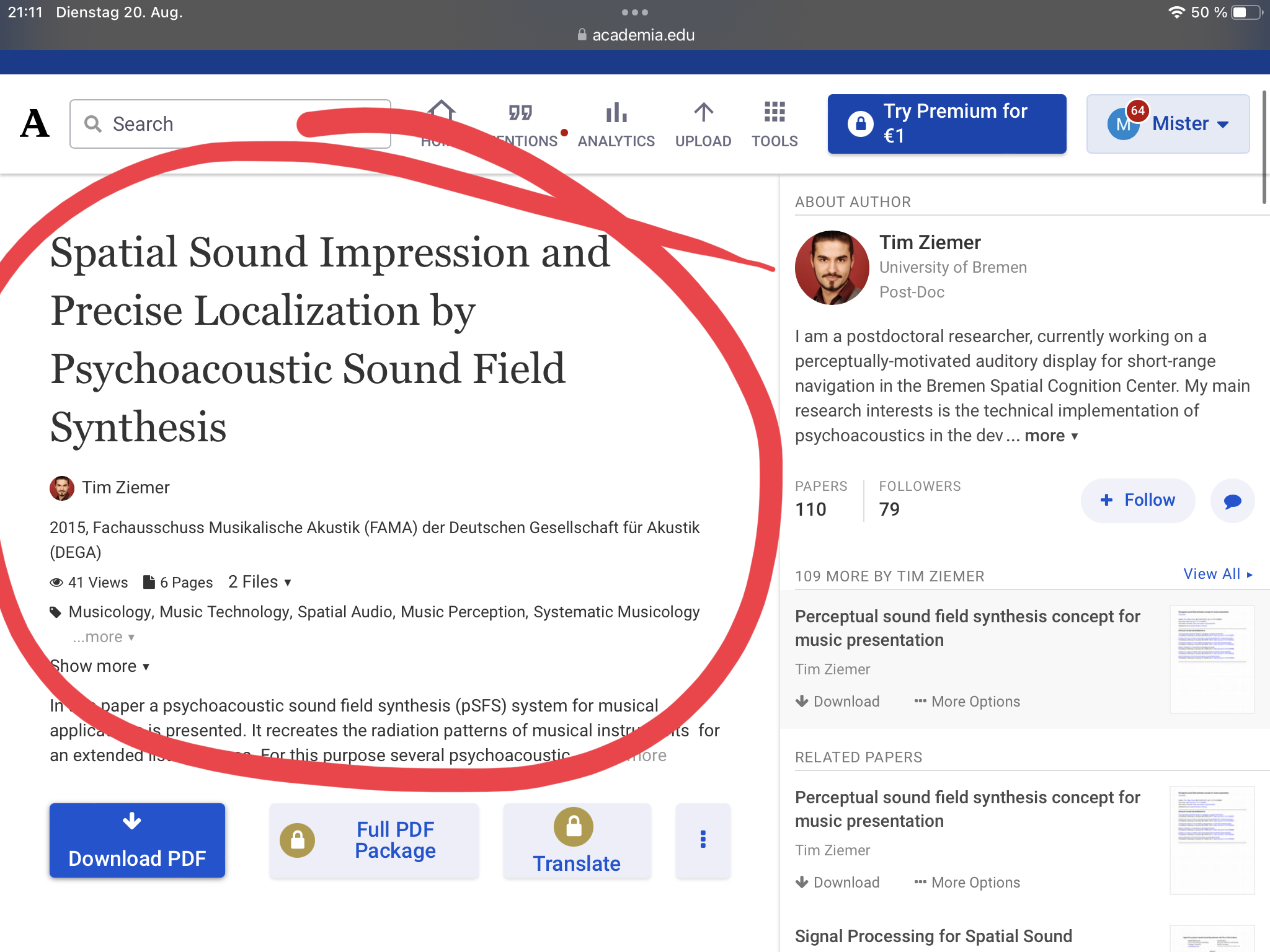This screenshot has width=1270, height=952.
Task: Click the three-dot multitasking indicator
Action: coord(635,12)
